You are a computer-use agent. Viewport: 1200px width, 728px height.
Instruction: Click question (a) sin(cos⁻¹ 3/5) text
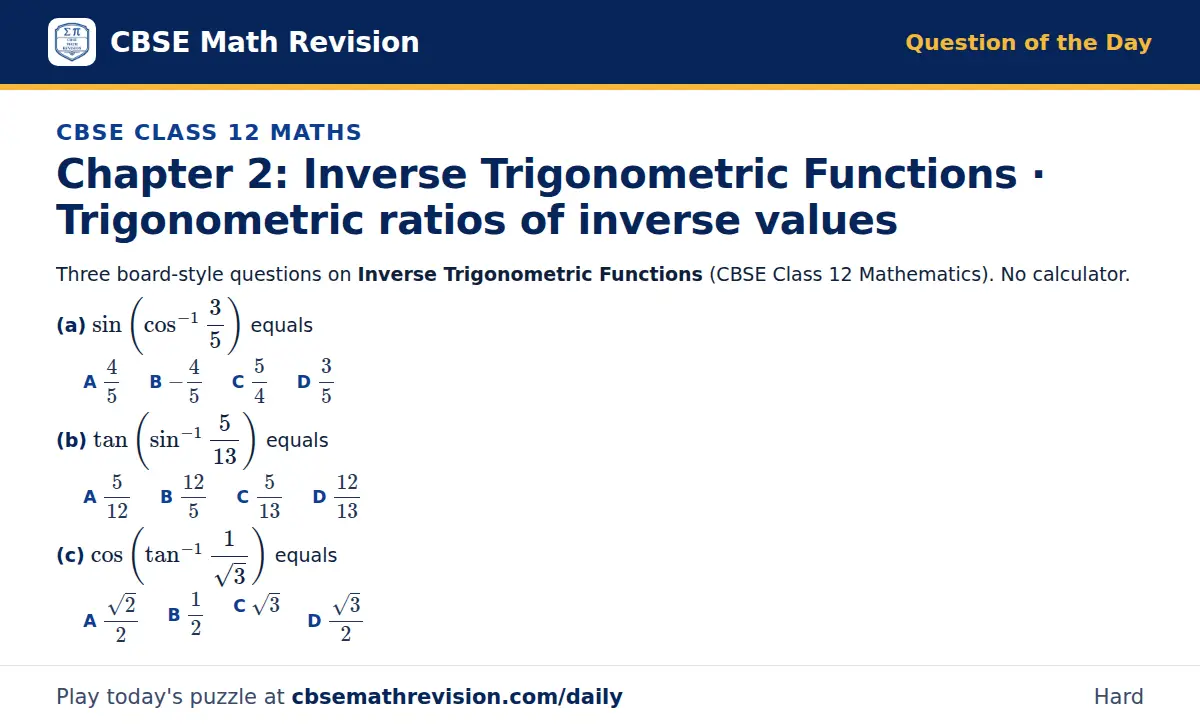click(x=185, y=325)
